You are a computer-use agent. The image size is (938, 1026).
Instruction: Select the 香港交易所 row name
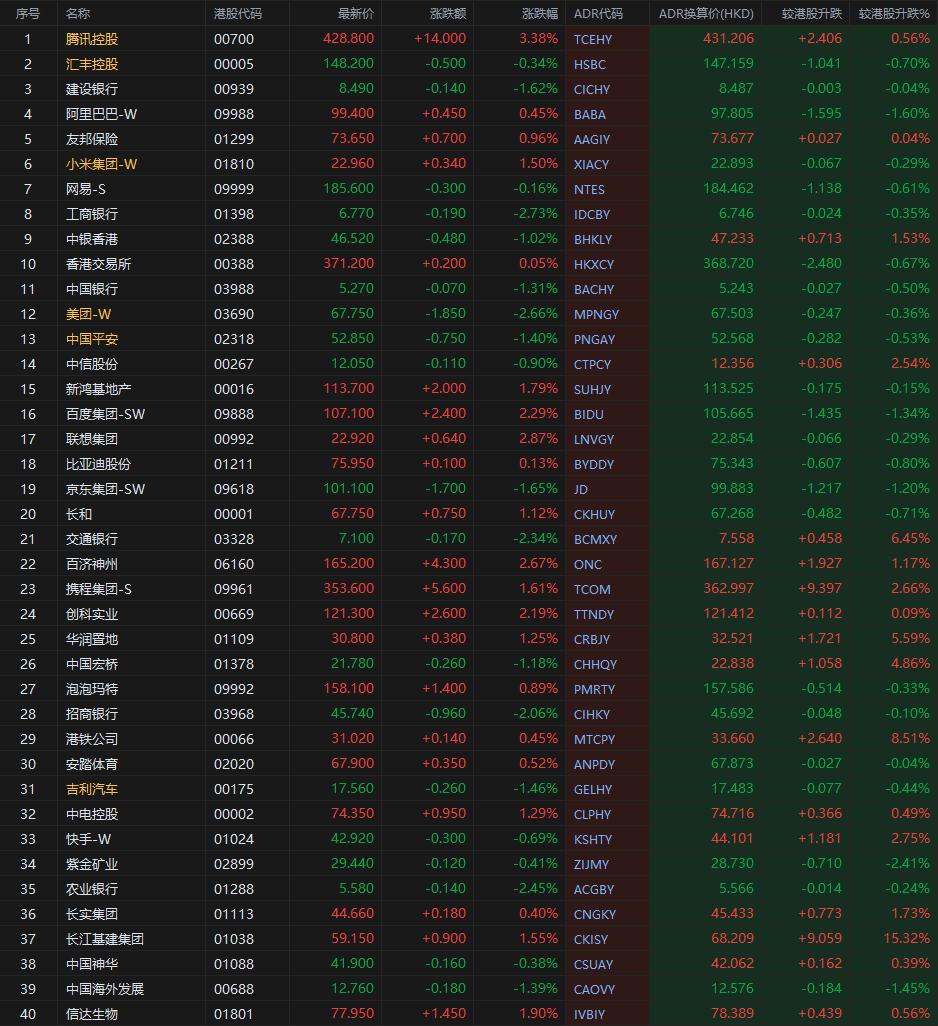(98, 264)
